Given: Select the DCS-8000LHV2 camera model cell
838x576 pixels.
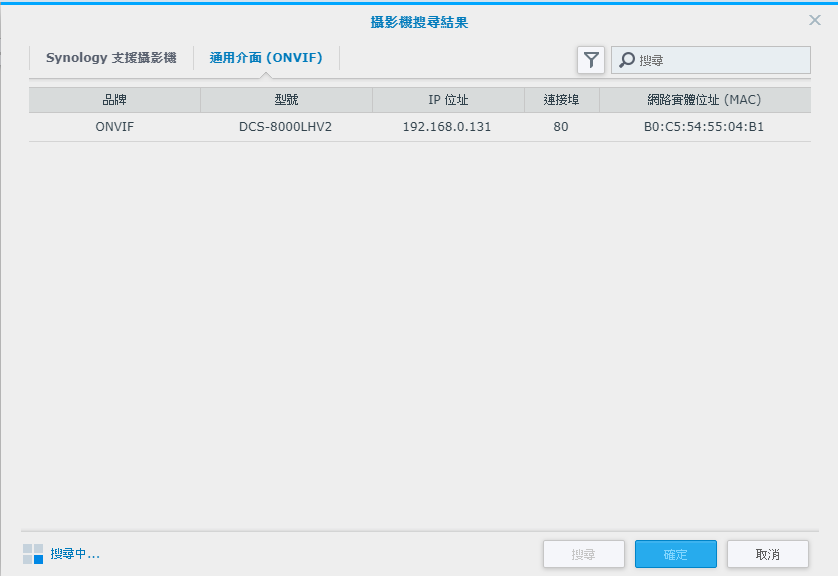Looking at the screenshot, I should 285,127.
